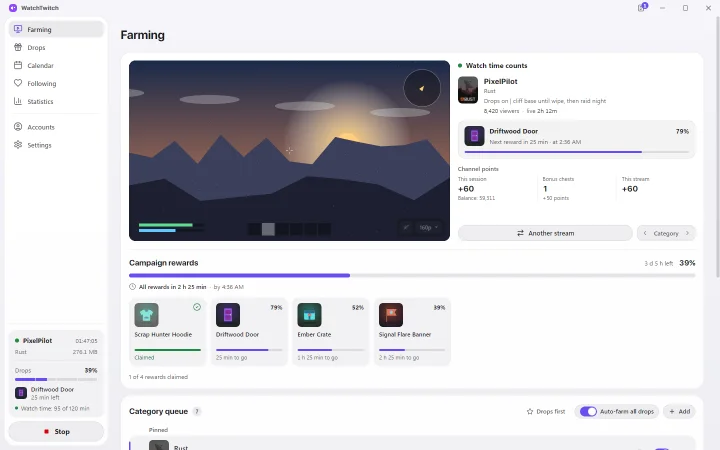
Task: Open the notifications icon with badge
Action: click(x=642, y=7)
